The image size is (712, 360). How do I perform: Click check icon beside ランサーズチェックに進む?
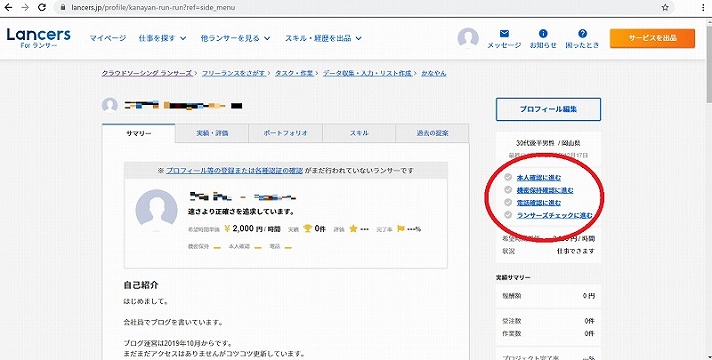coord(508,215)
